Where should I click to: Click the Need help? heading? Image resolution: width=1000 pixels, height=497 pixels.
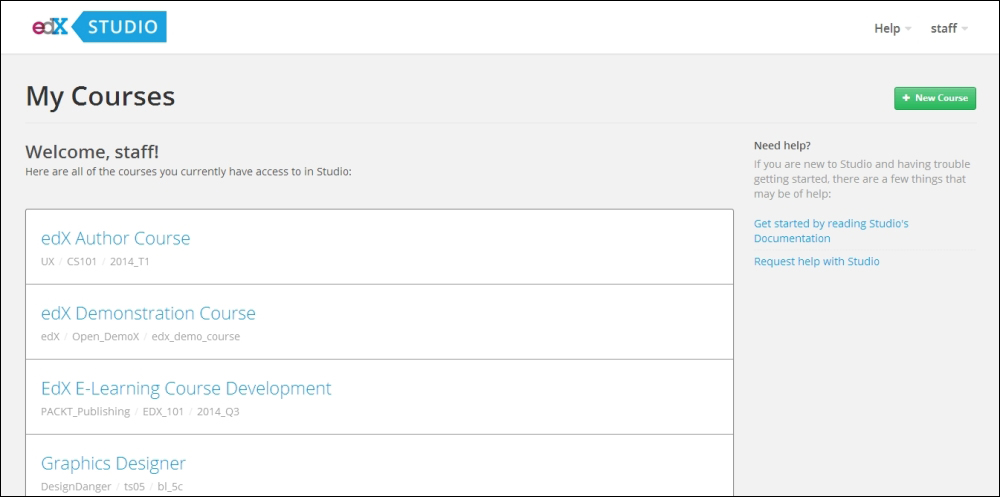tap(783, 145)
